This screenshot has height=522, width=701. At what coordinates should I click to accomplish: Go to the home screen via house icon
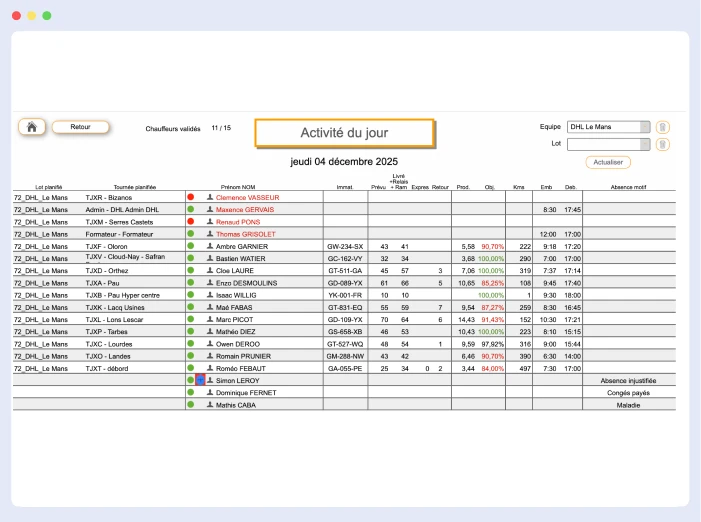(32, 127)
